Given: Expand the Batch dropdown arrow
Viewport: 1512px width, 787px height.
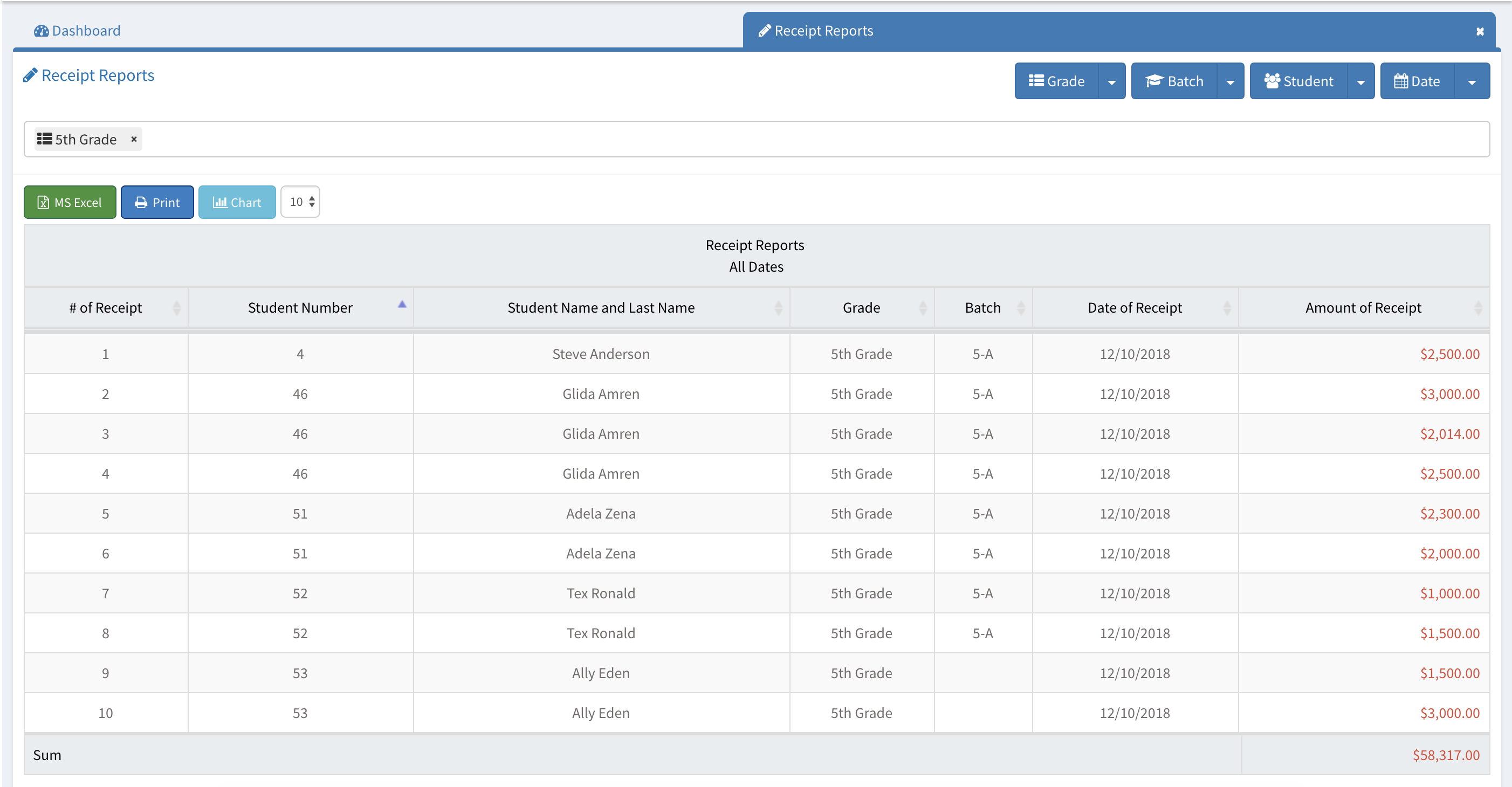Looking at the screenshot, I should point(1231,81).
